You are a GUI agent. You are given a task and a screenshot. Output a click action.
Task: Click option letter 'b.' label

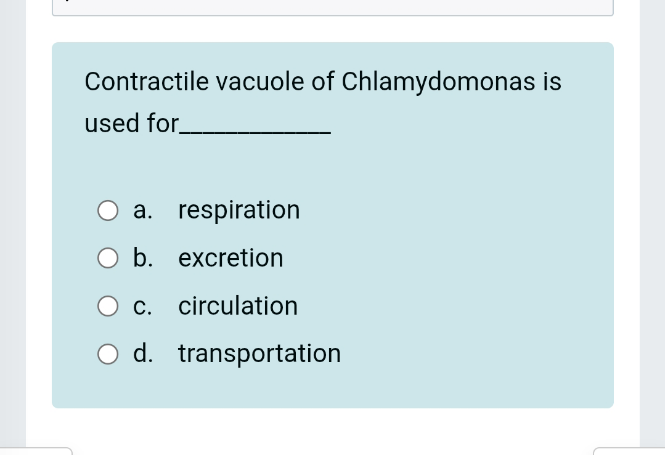coord(143,258)
